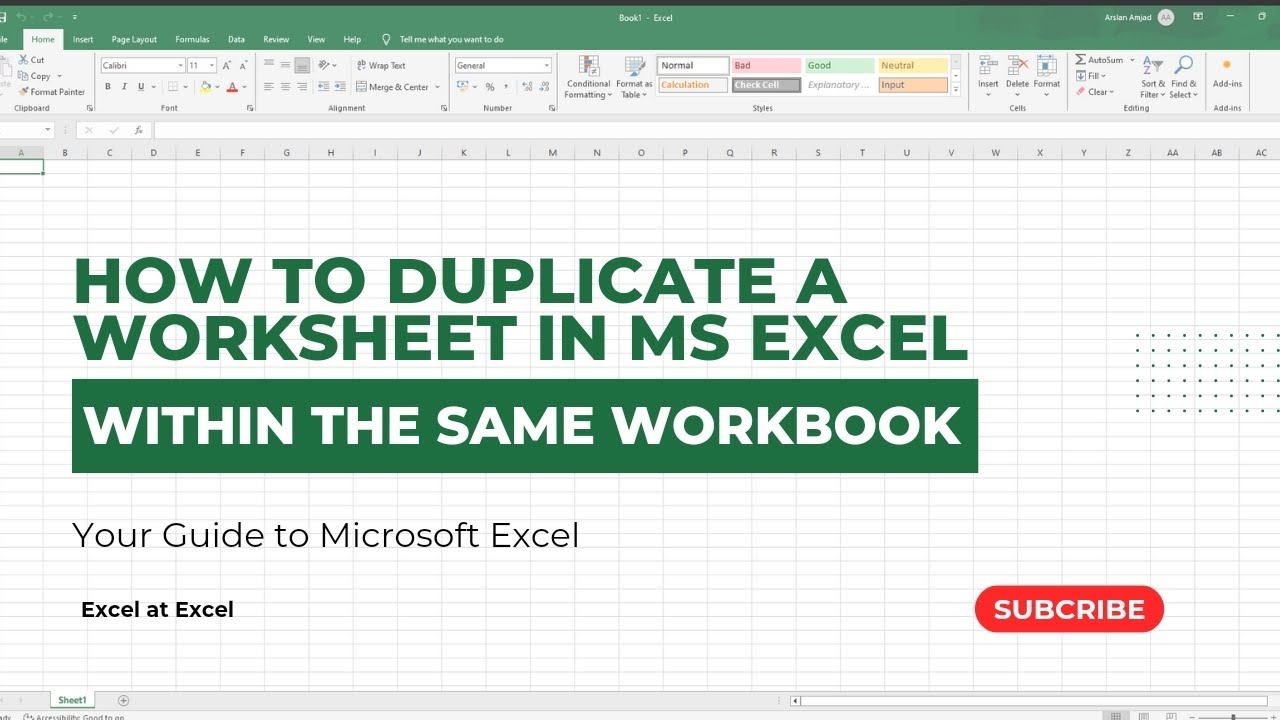Decrease the indent
The width and height of the screenshot is (1280, 720).
click(x=324, y=87)
